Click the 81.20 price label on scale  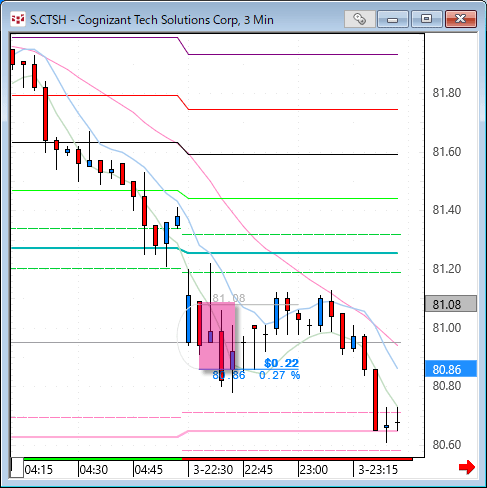[x=447, y=268]
